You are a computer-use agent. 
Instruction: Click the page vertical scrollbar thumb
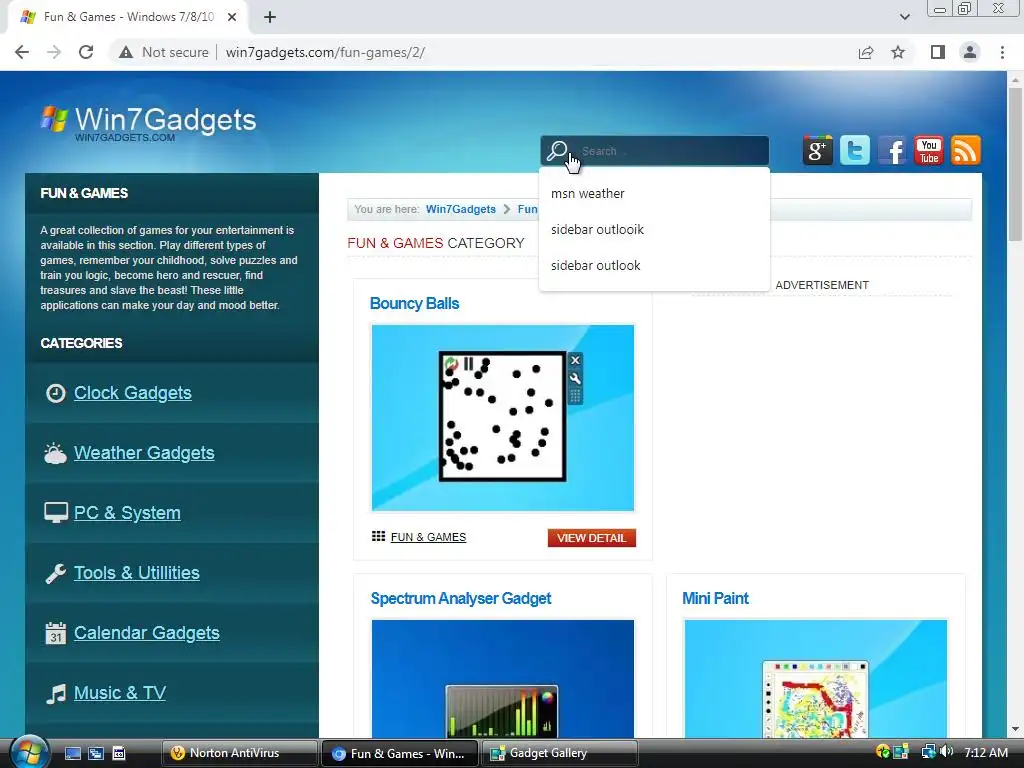[1015, 165]
